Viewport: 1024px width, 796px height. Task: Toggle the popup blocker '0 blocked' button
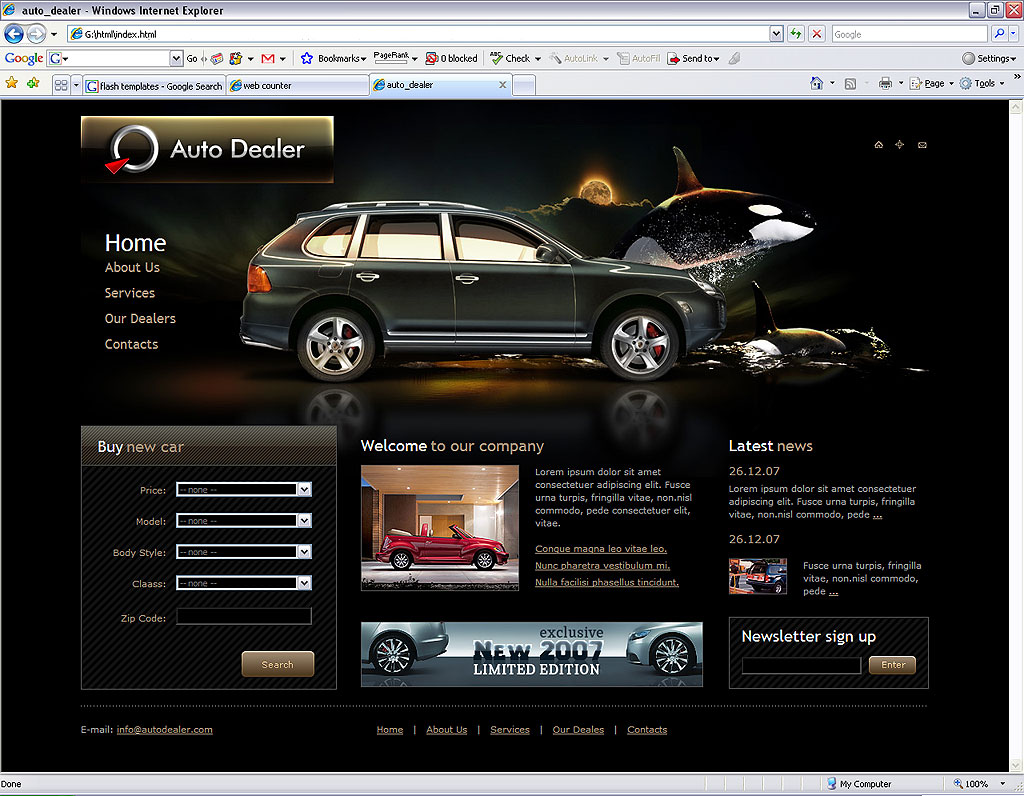pos(452,59)
